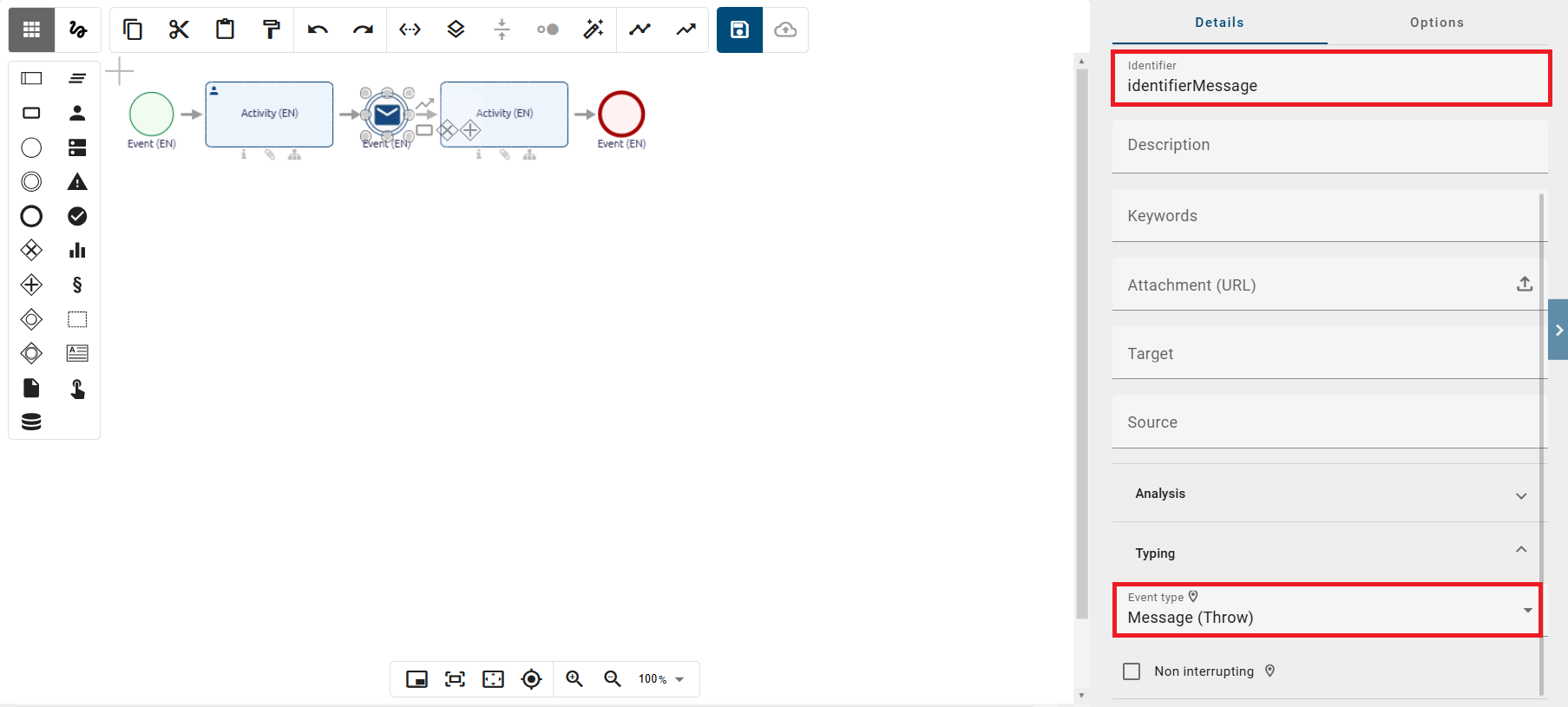
Task: Click the Event type location pin icon
Action: [1193, 597]
